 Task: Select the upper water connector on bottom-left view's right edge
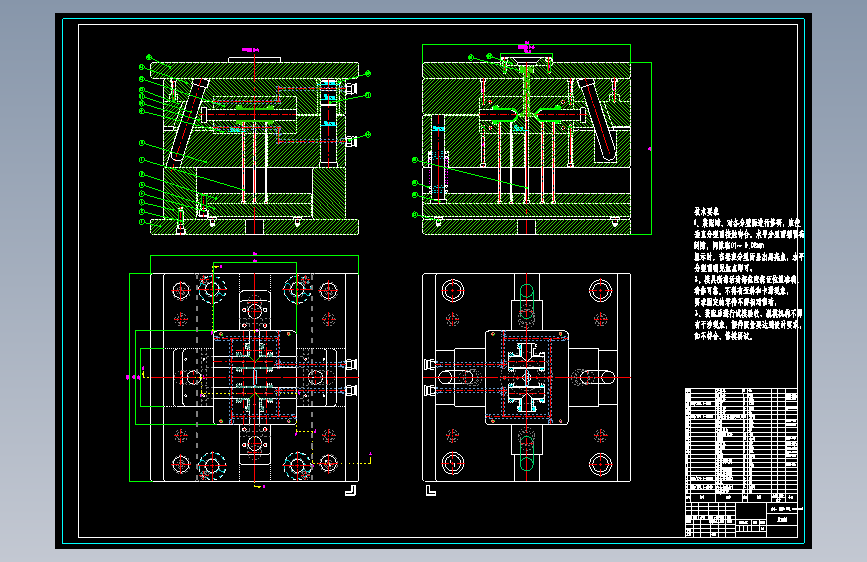click(351, 364)
